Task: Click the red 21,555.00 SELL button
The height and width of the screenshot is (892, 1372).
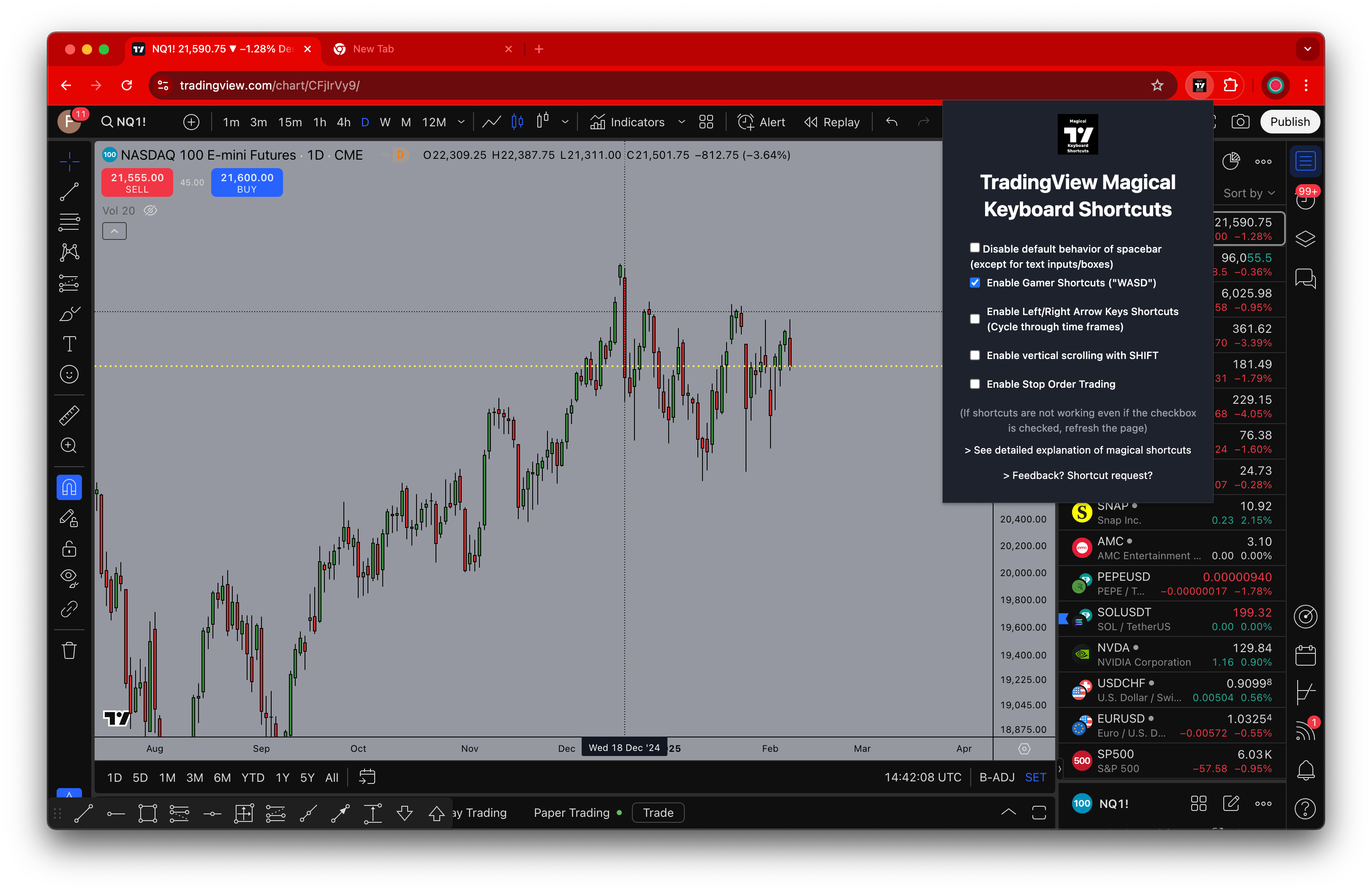Action: pos(137,182)
